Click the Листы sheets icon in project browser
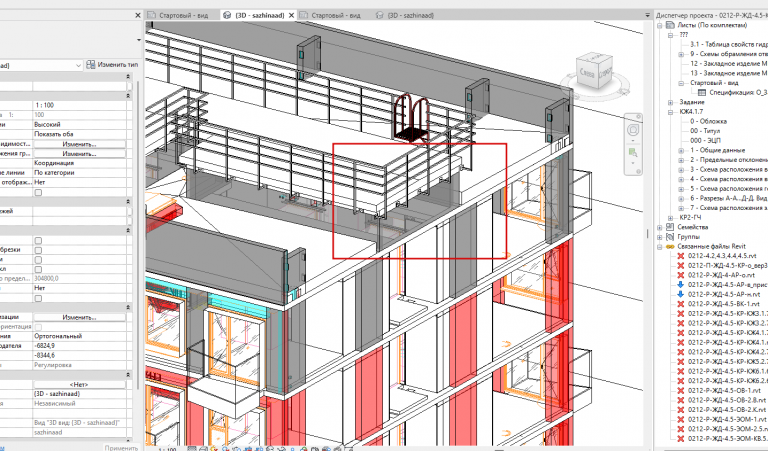 [x=670, y=25]
